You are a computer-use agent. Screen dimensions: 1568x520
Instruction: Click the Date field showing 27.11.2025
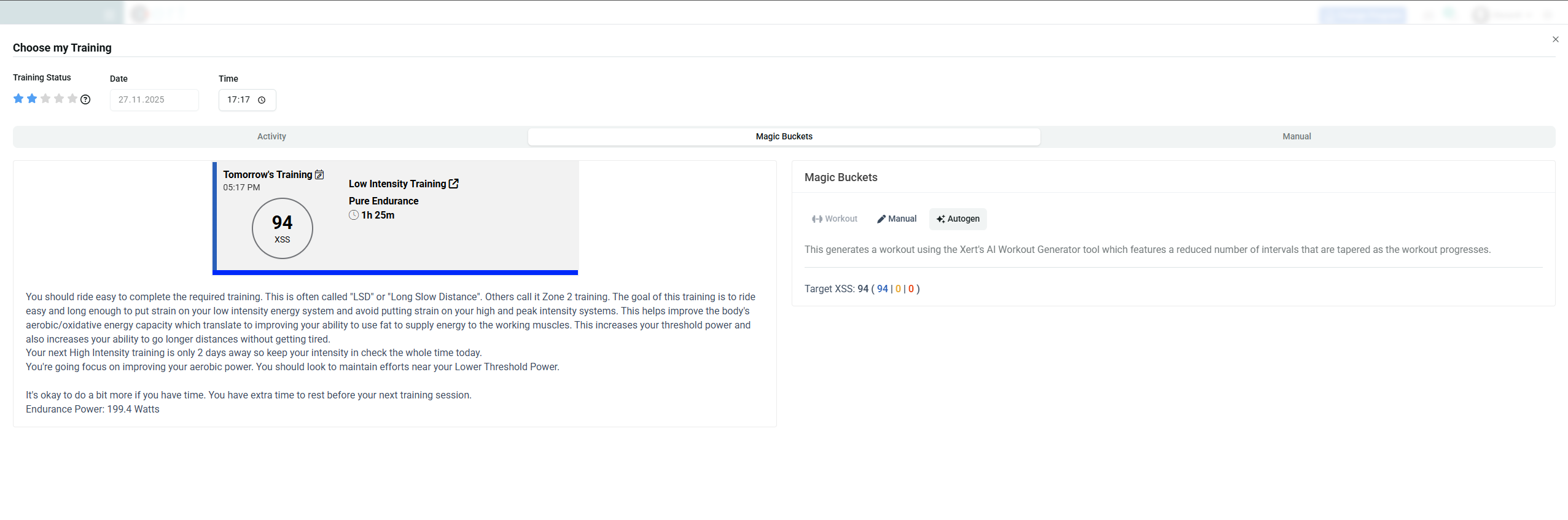tap(154, 100)
